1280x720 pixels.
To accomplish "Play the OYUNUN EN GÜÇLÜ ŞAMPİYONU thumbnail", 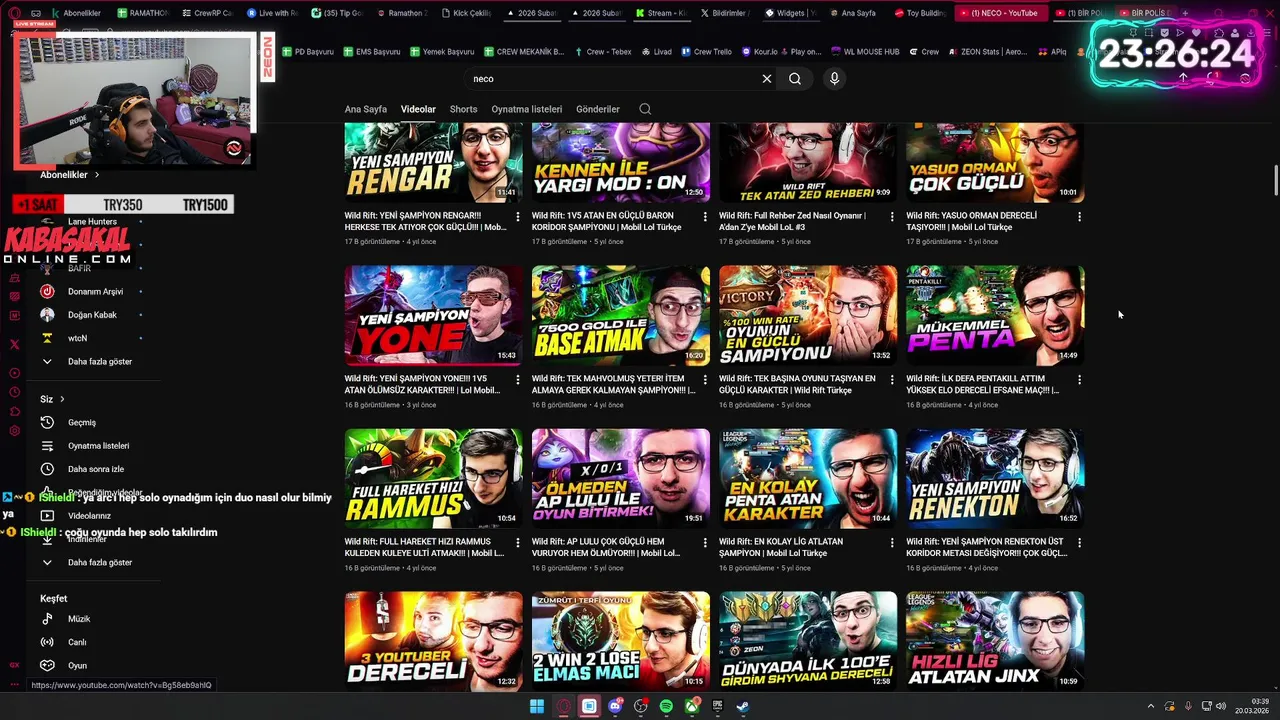I will tap(808, 316).
